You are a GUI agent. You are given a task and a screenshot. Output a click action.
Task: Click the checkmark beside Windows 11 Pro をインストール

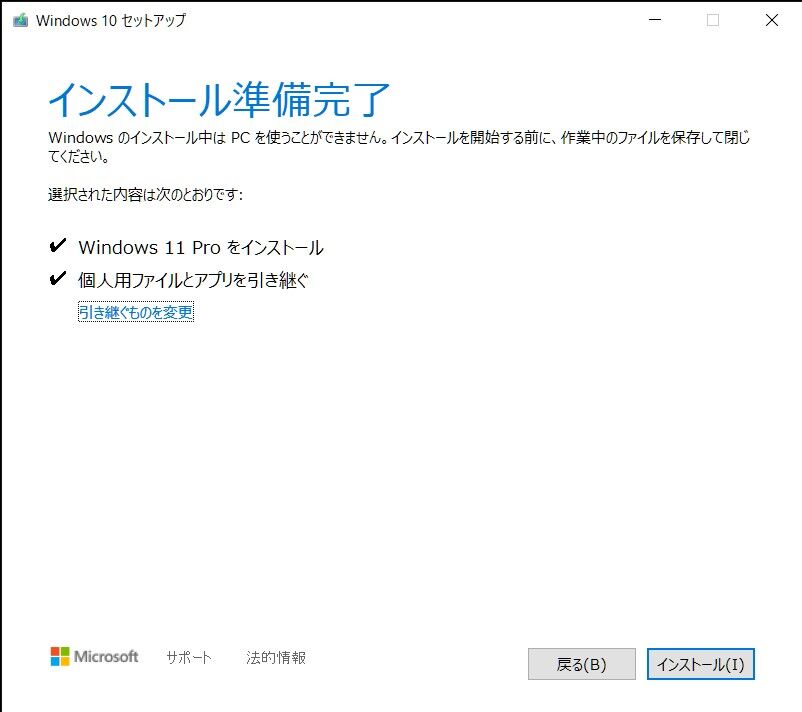tap(58, 246)
